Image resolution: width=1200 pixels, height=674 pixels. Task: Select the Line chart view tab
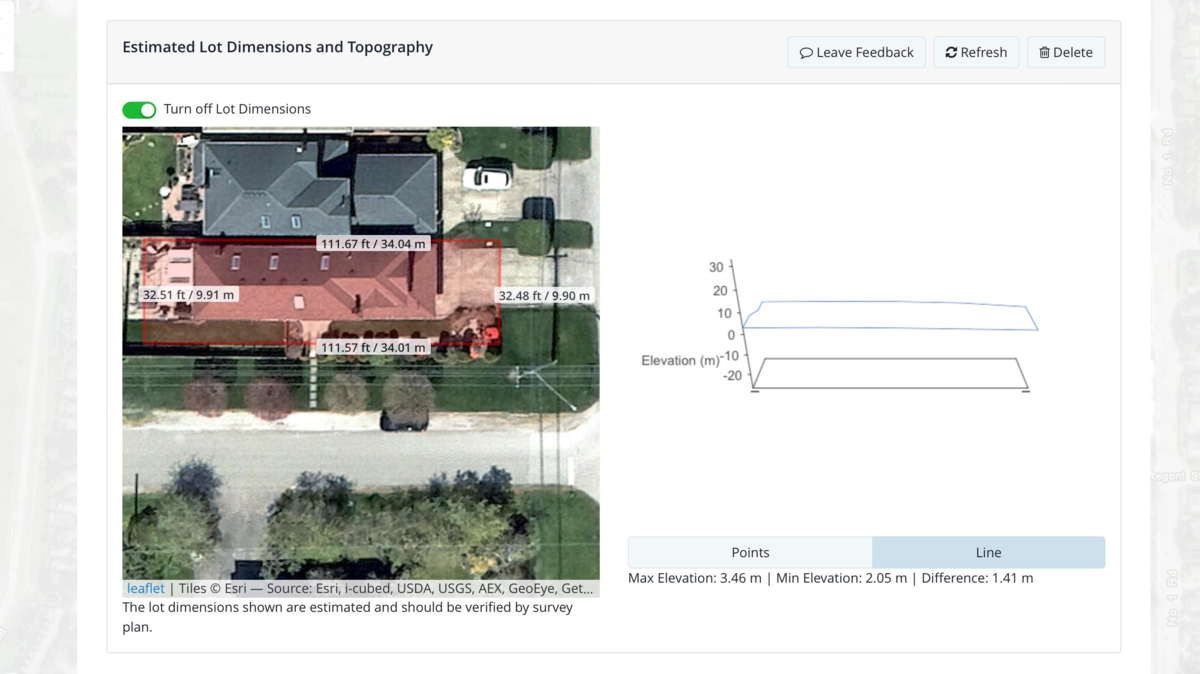988,552
